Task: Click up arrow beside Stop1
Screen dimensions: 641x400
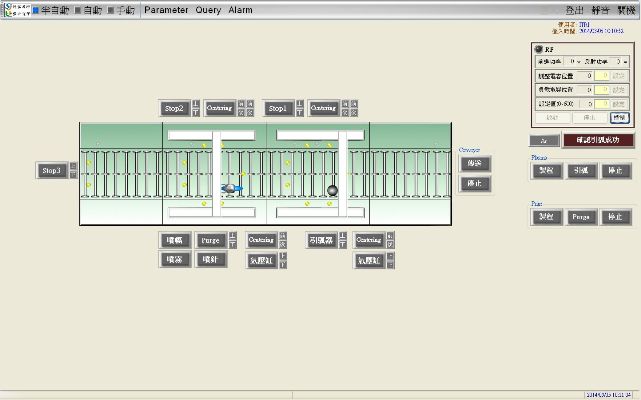Action: 300,103
